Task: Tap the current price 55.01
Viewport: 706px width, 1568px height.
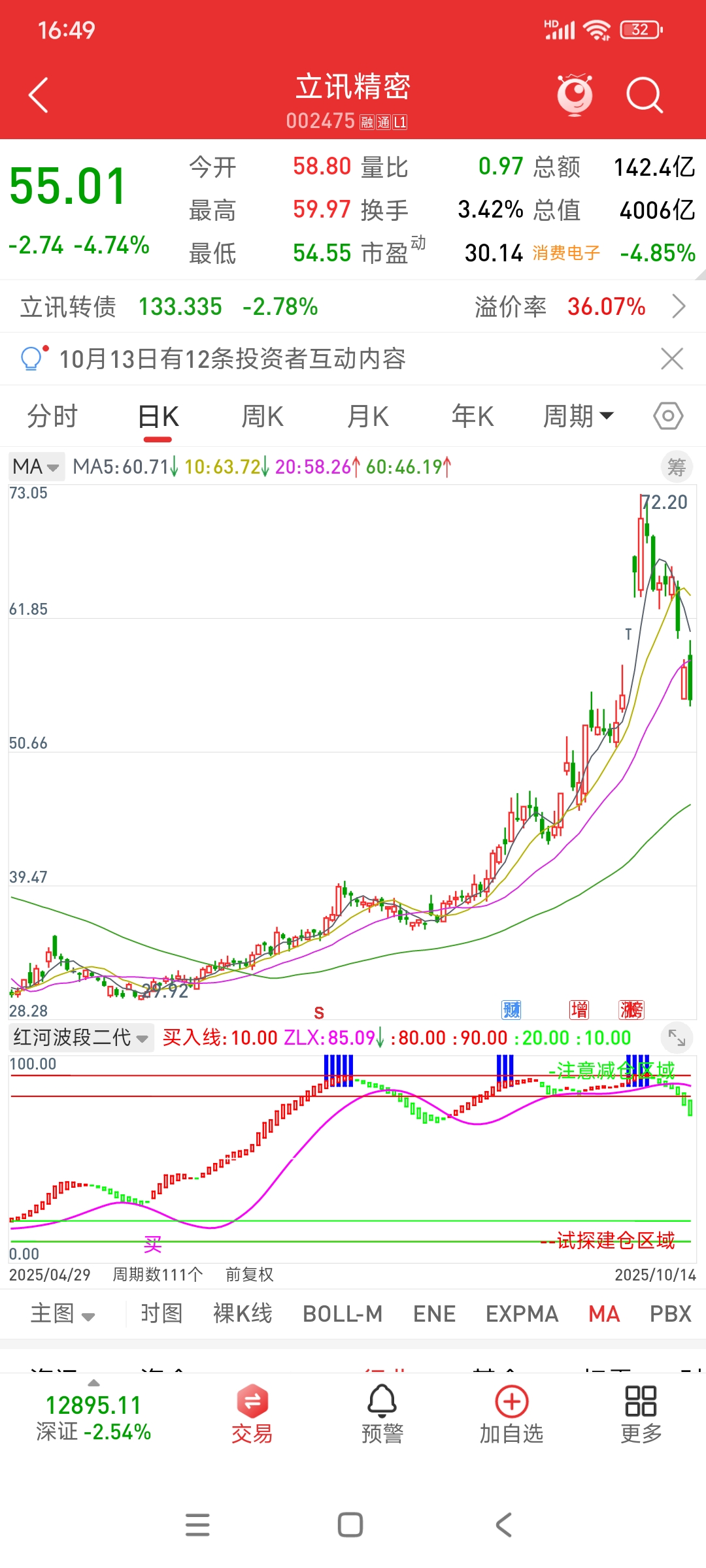Action: pos(68,187)
